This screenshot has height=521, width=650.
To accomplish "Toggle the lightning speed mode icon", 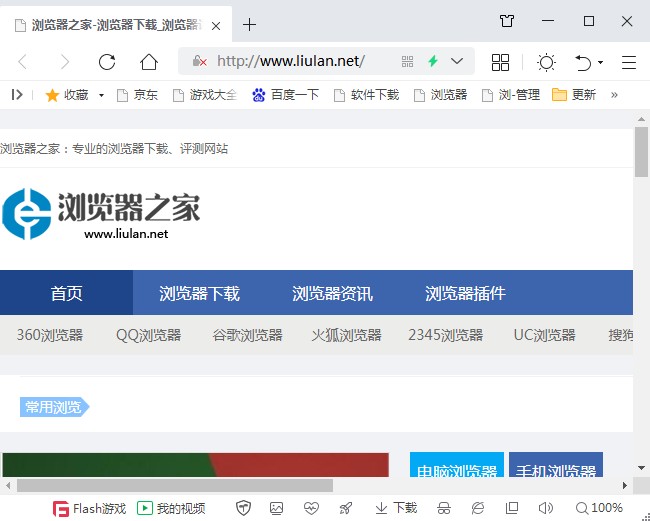I will (x=433, y=61).
